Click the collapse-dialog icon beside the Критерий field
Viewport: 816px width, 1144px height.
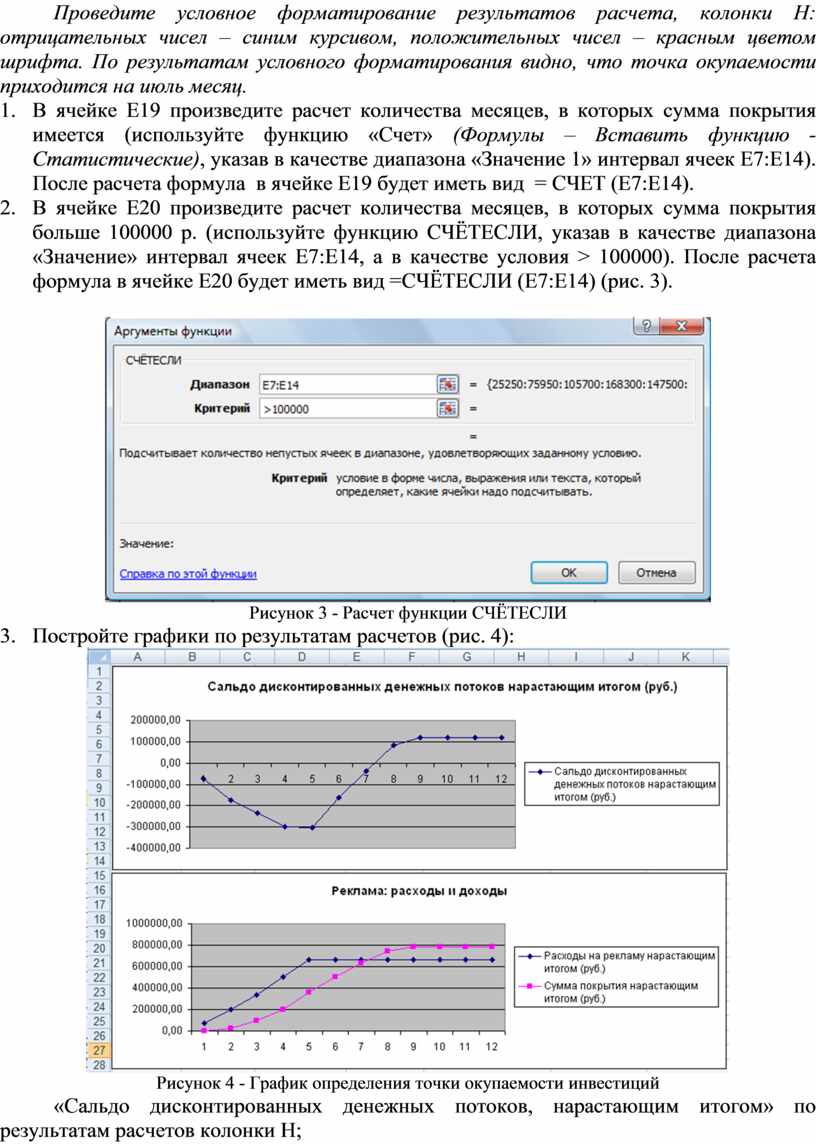point(447,409)
